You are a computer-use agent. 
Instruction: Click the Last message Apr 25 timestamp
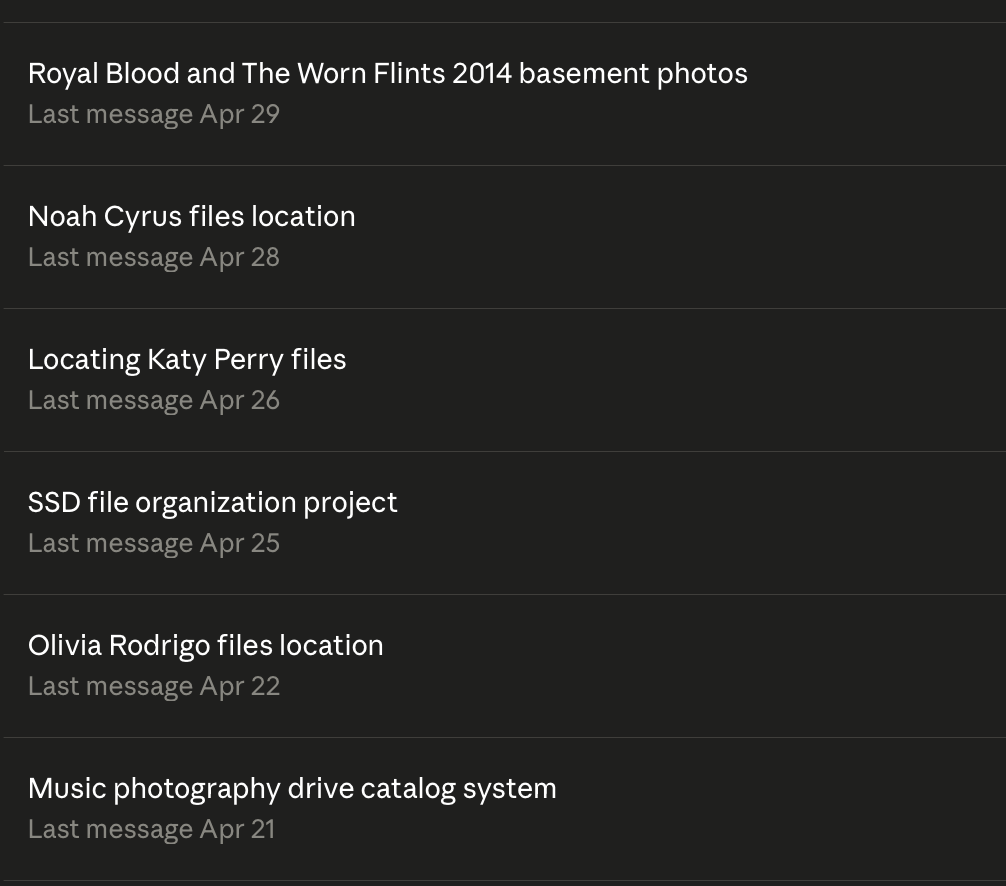pyautogui.click(x=154, y=544)
